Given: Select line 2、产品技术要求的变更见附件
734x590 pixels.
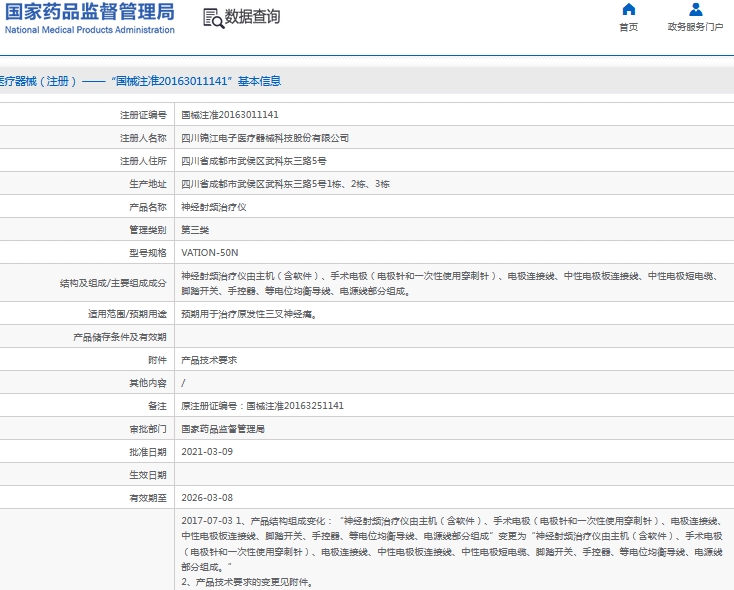Looking at the screenshot, I should (x=248, y=582).
